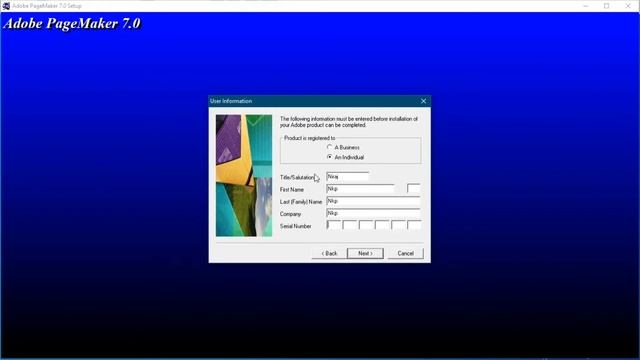Click the Company label
Image resolution: width=640 pixels, height=360 pixels.
coord(290,214)
